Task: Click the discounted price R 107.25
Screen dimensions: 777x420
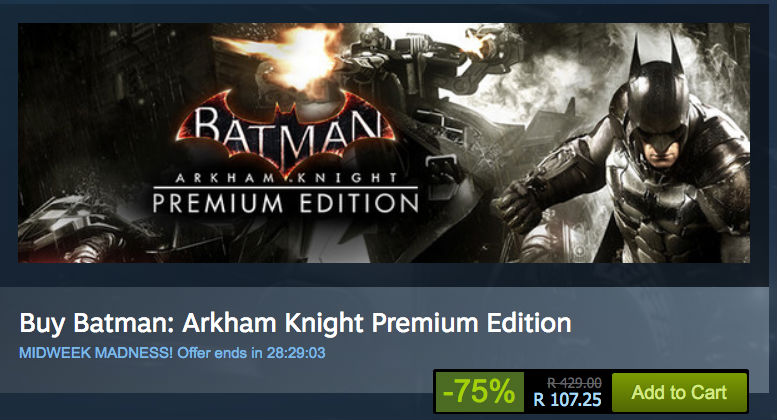Action: (x=567, y=399)
